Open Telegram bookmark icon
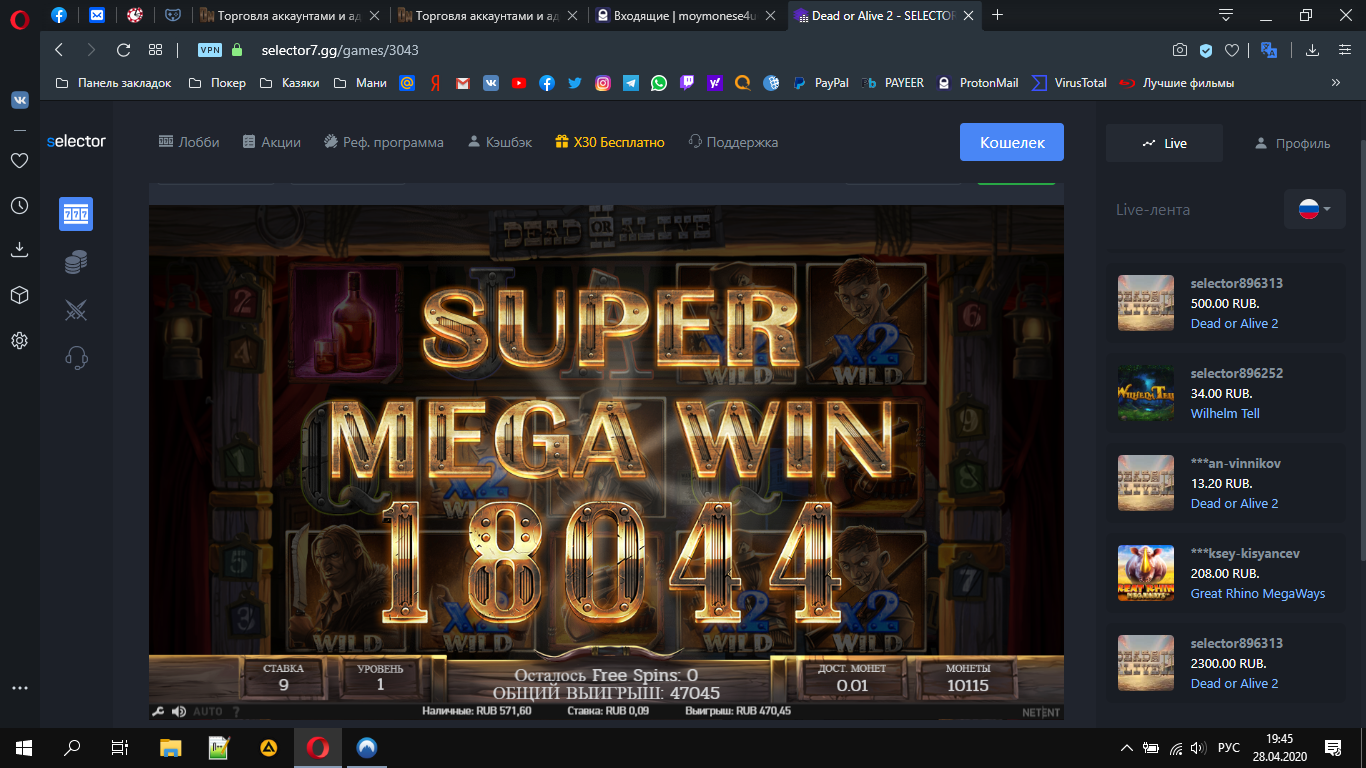The width and height of the screenshot is (1366, 768). click(x=630, y=83)
